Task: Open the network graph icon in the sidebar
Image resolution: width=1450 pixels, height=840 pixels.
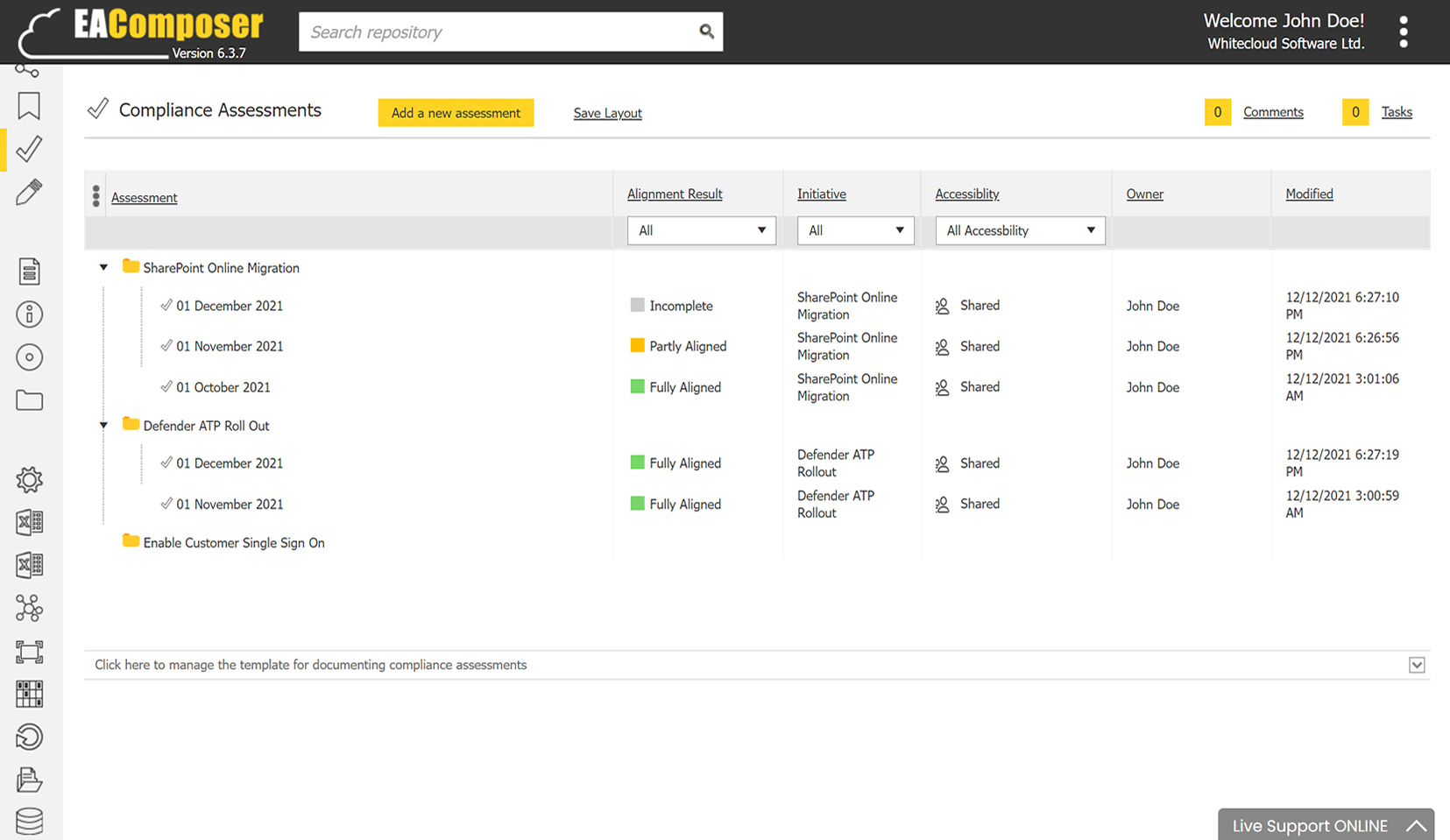Action: click(29, 608)
